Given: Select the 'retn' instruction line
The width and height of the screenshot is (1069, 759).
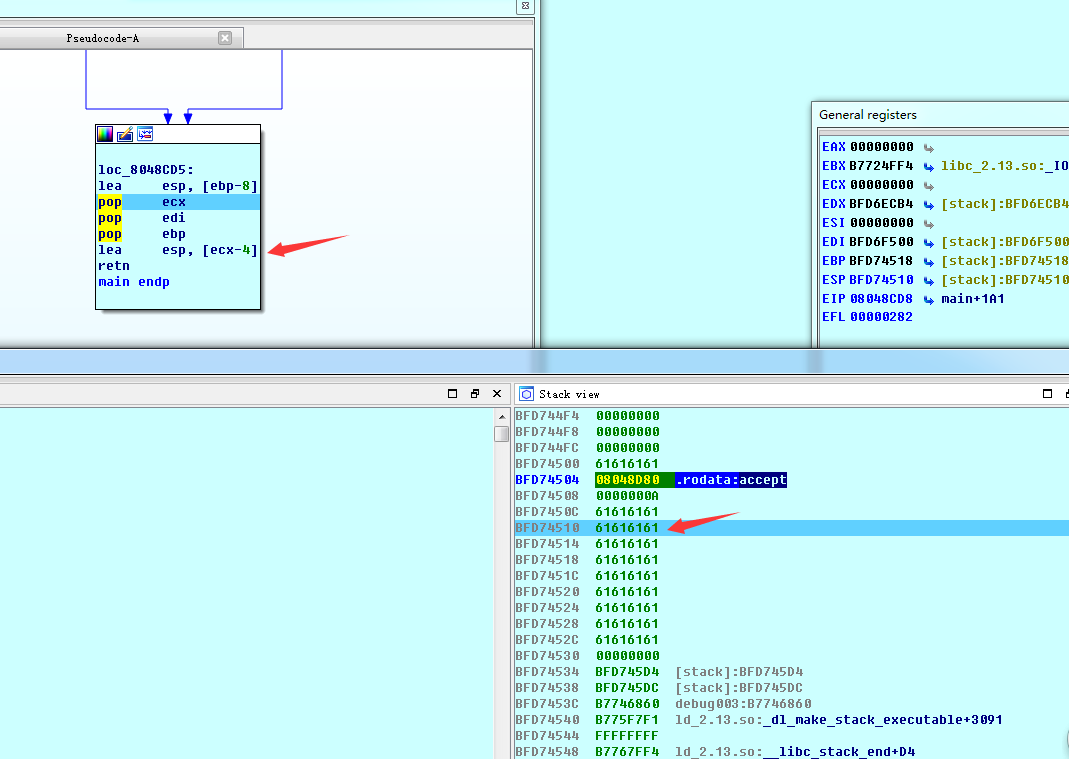Looking at the screenshot, I should (x=114, y=266).
